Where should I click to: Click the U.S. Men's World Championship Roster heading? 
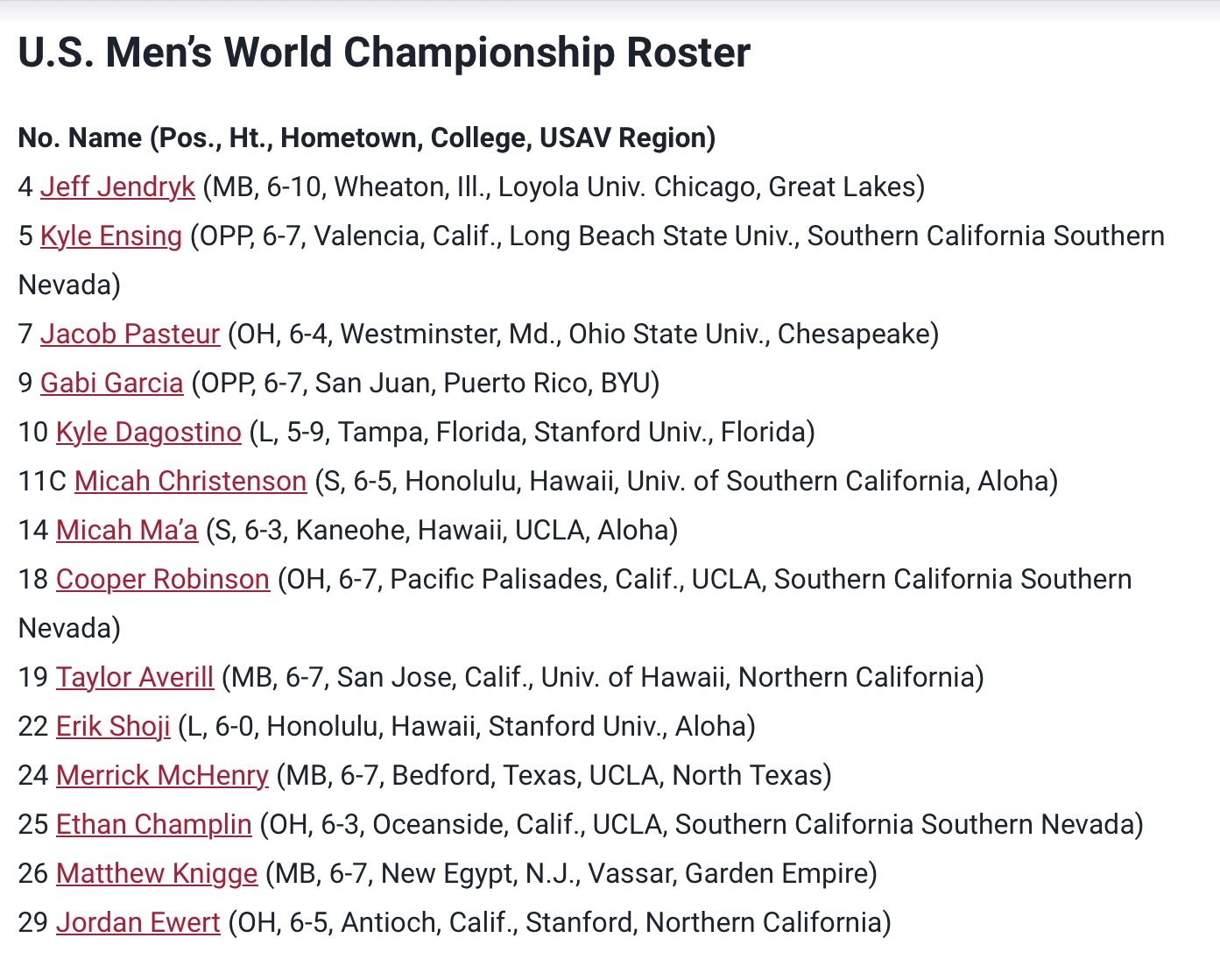(x=384, y=53)
